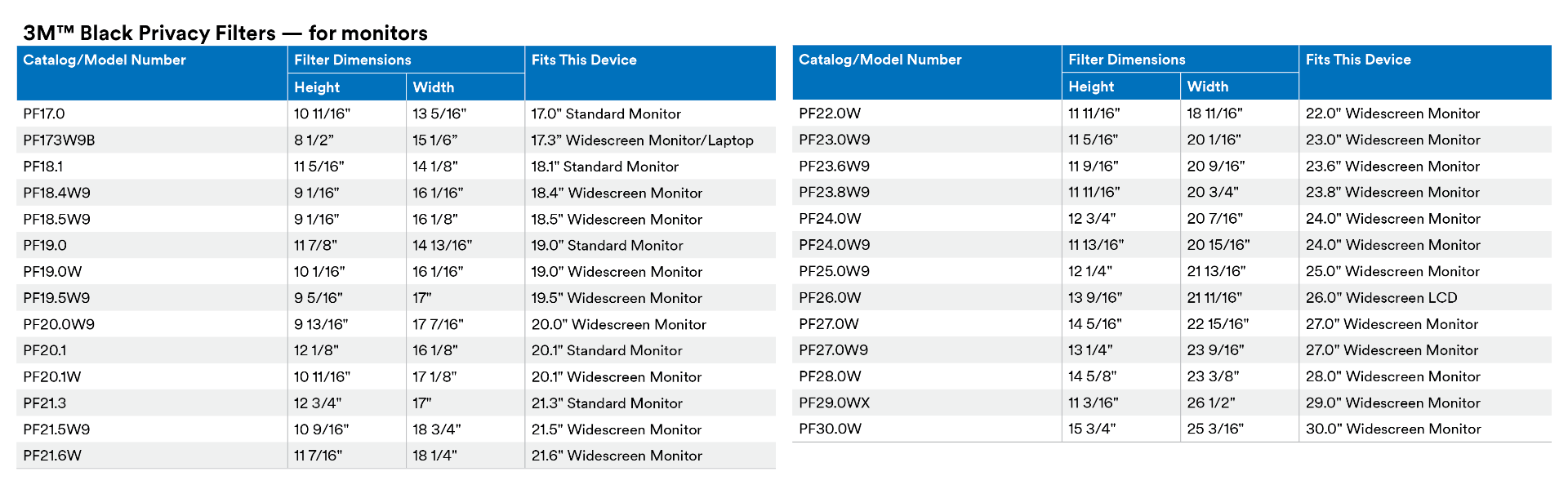This screenshot has height=485, width=1568.
Task: Click the PF30.0W catalog entry
Action: [830, 429]
